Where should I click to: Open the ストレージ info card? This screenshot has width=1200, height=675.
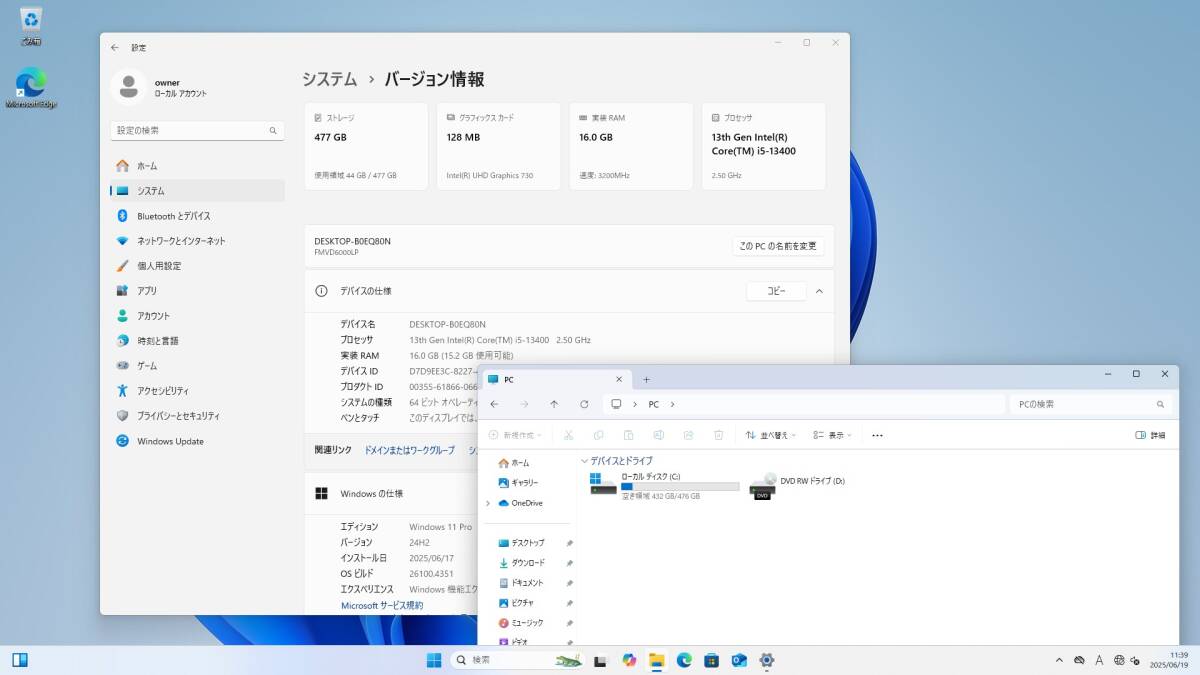click(366, 146)
